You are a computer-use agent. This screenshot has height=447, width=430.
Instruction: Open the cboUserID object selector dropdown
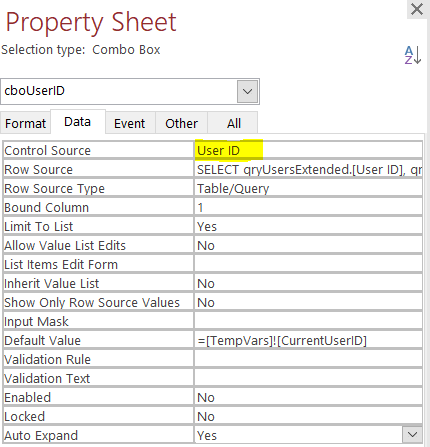pos(247,91)
